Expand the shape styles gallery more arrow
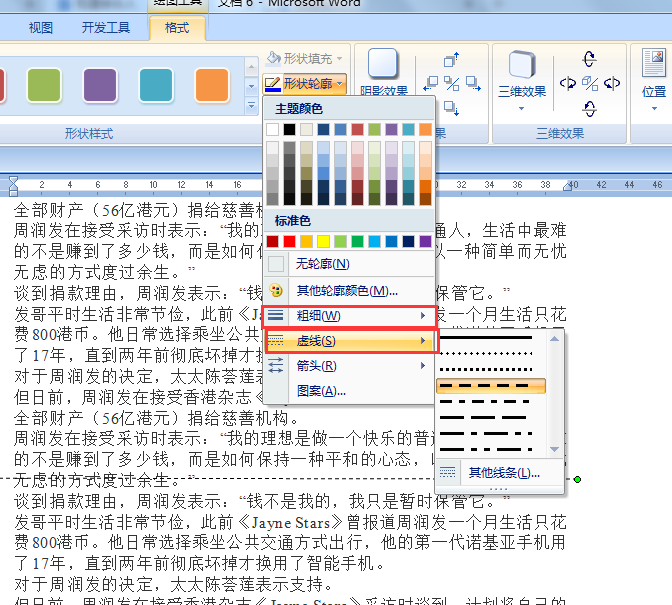 (251, 105)
